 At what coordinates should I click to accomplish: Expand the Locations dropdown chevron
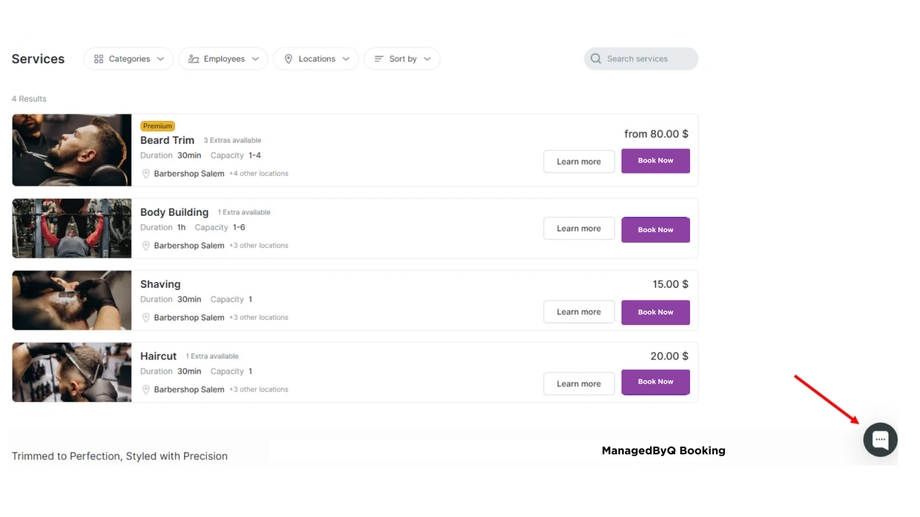347,59
